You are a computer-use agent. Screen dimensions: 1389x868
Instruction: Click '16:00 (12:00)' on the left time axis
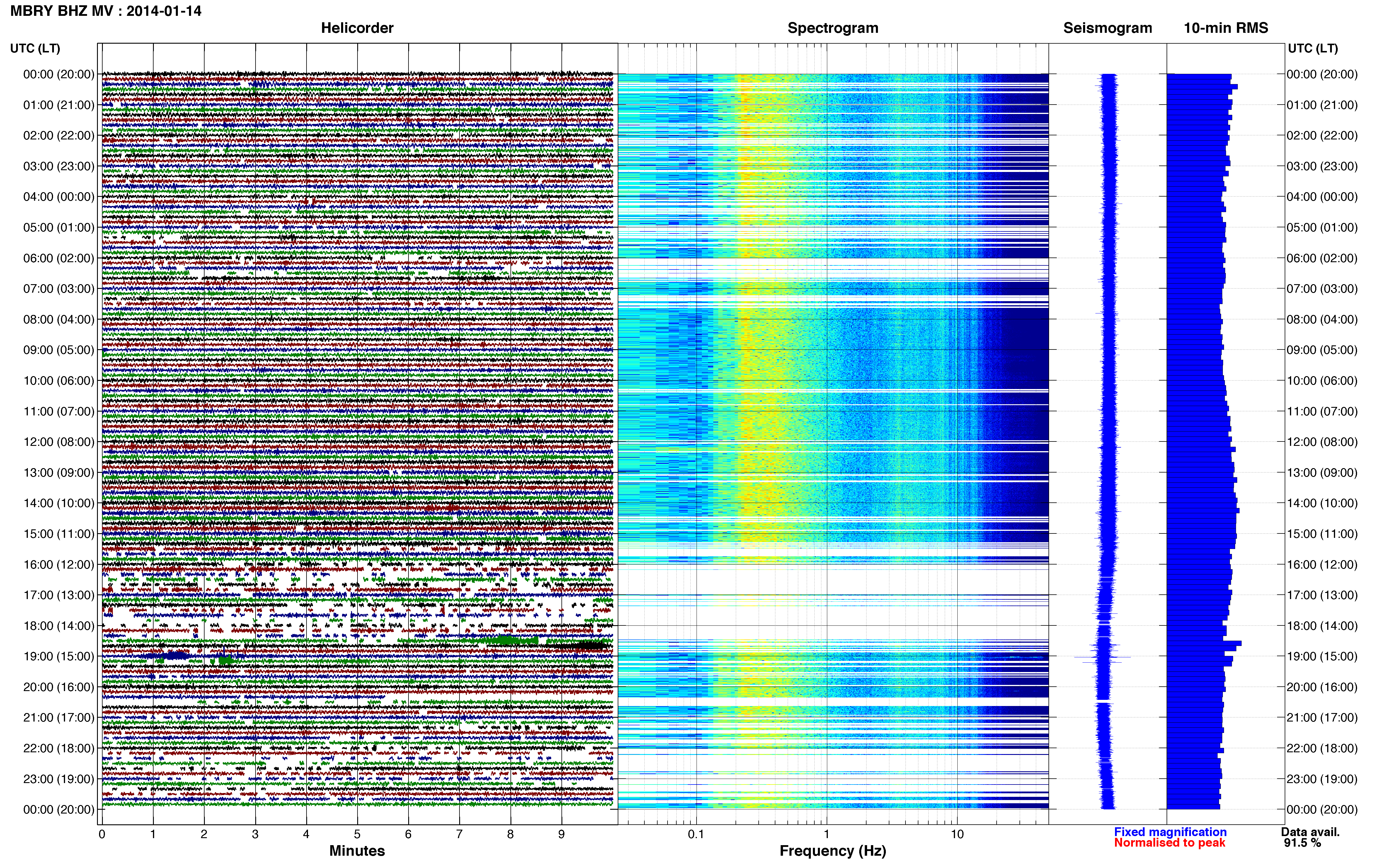[x=59, y=564]
